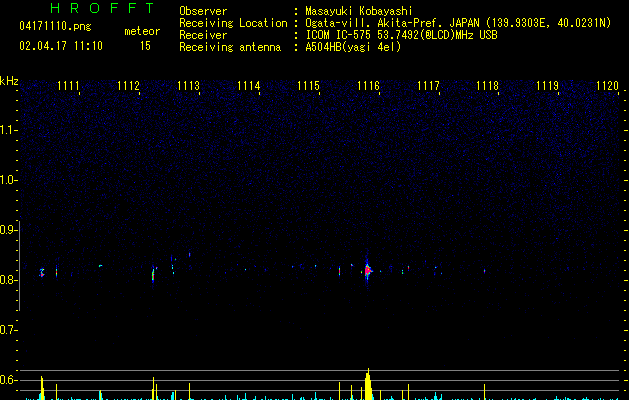Click the 1.0 kHz frequency label
Screen dimensions: 629x400
tap(8, 180)
